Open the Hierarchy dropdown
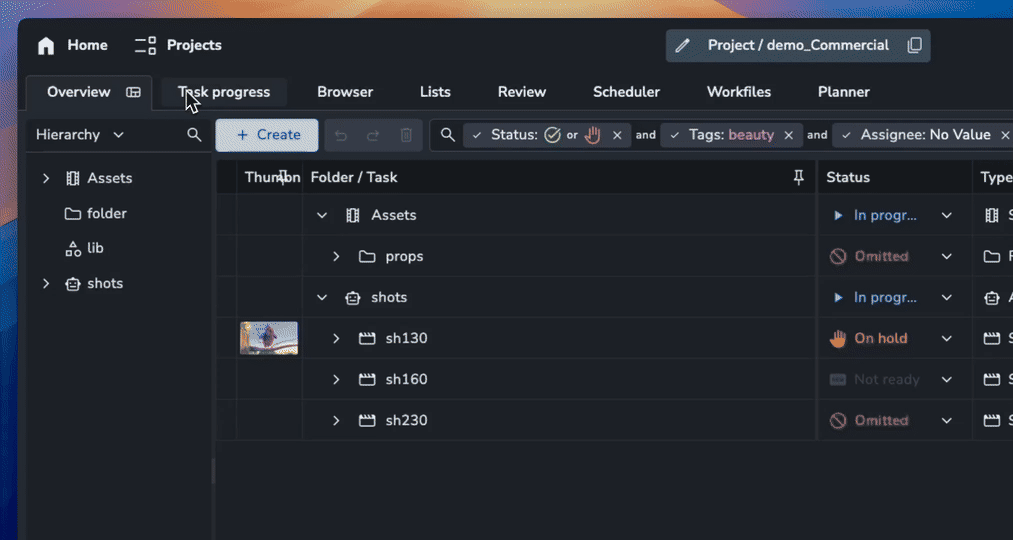The width and height of the screenshot is (1013, 540). coord(119,135)
